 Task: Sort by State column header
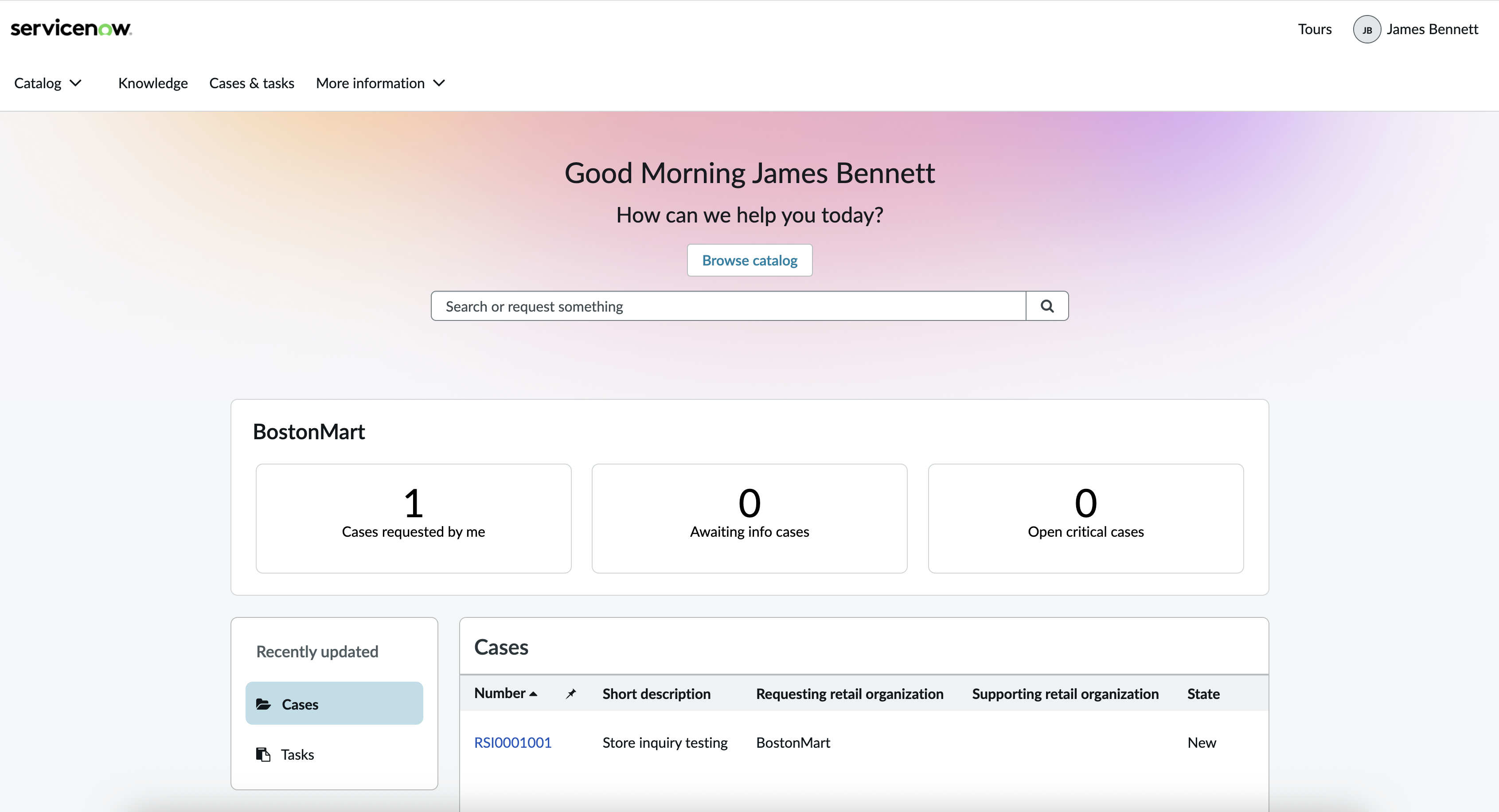point(1203,694)
